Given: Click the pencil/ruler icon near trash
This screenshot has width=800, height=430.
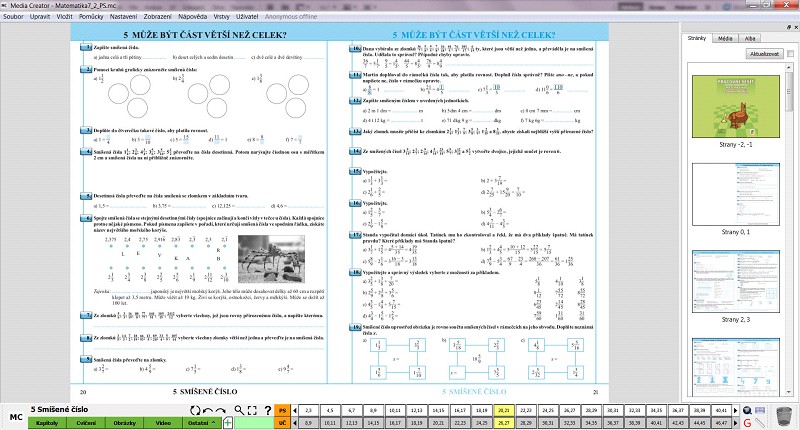Looking at the screenshot, I should [x=760, y=423].
